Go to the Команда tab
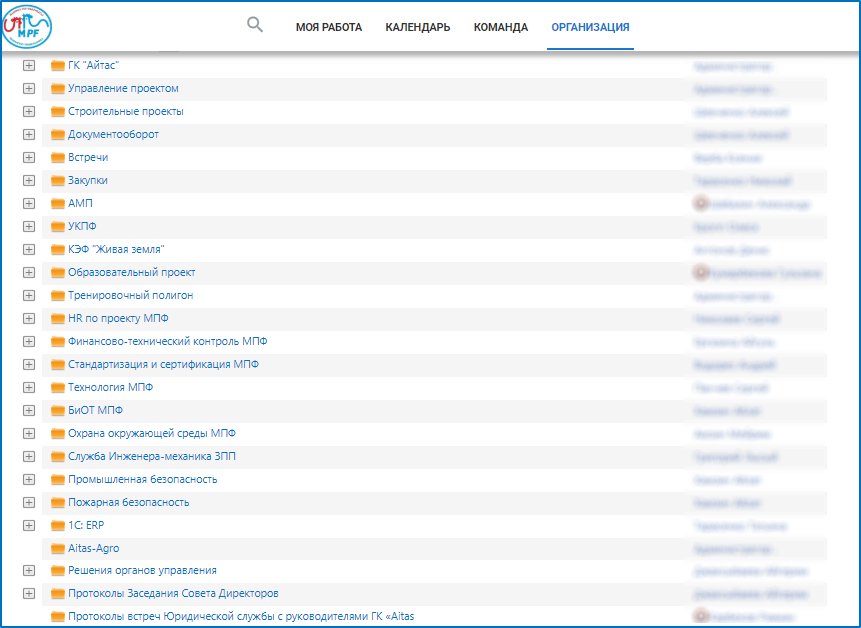The image size is (861, 628). coord(501,27)
